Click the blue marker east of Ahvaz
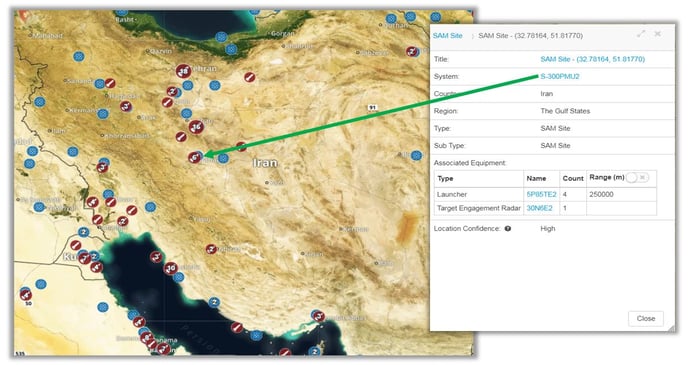Screen dimensions: 688x365 click(150, 207)
